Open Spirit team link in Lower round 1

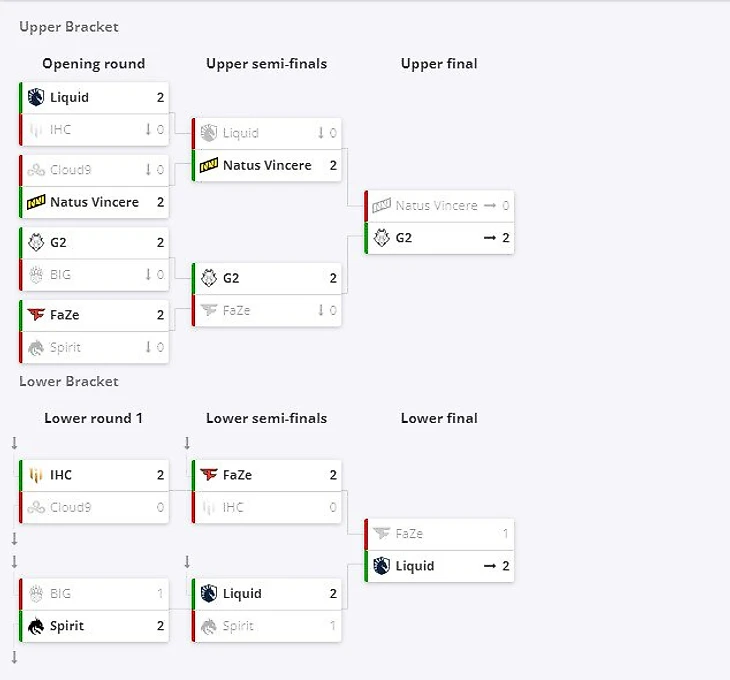pos(67,627)
